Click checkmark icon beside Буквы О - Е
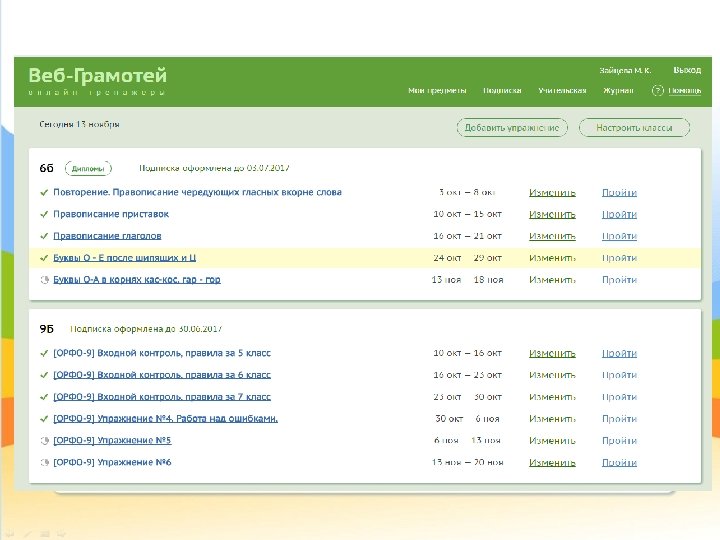Viewport: 720px width, 540px height. pos(44,258)
